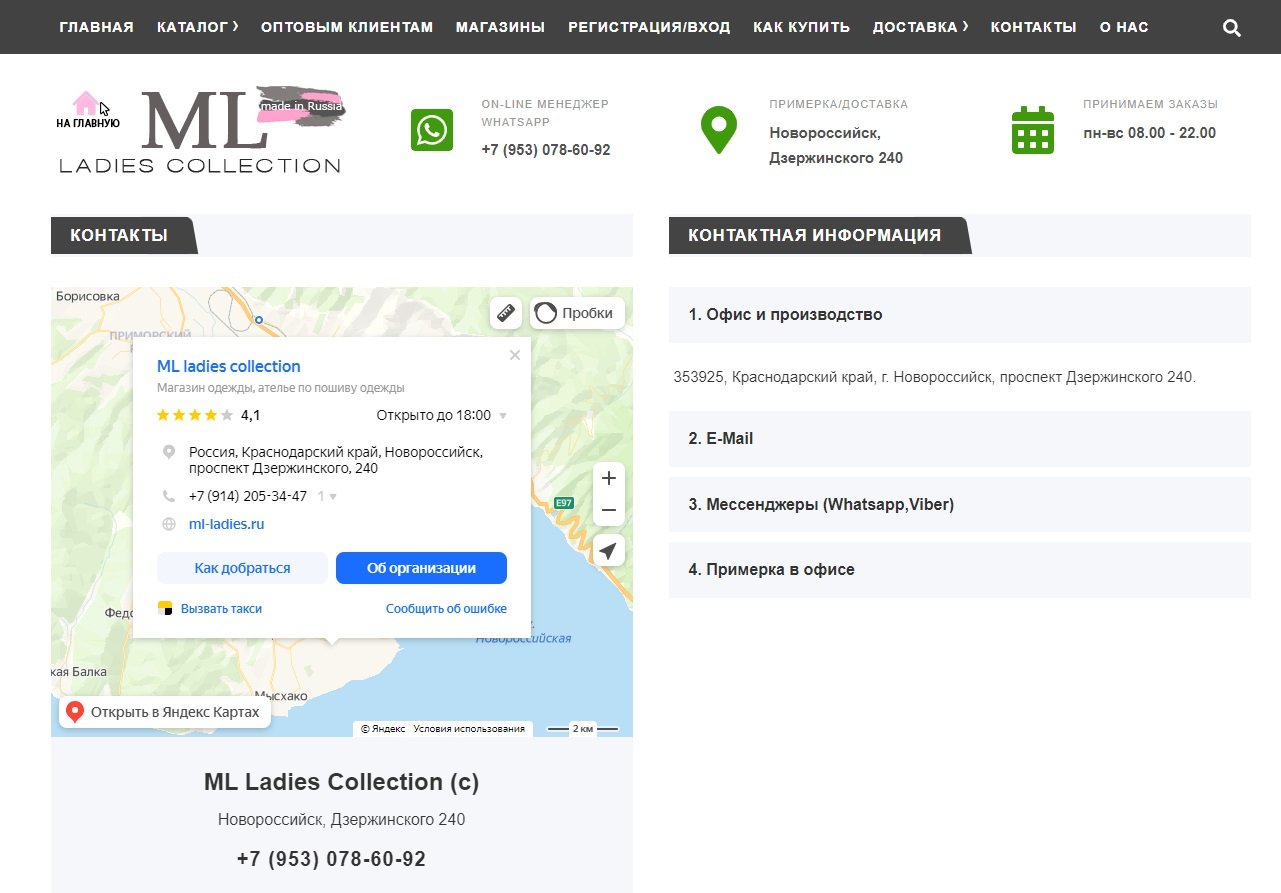Click 'Мысхако' place label on the map
The width and height of the screenshot is (1281, 893).
(281, 695)
